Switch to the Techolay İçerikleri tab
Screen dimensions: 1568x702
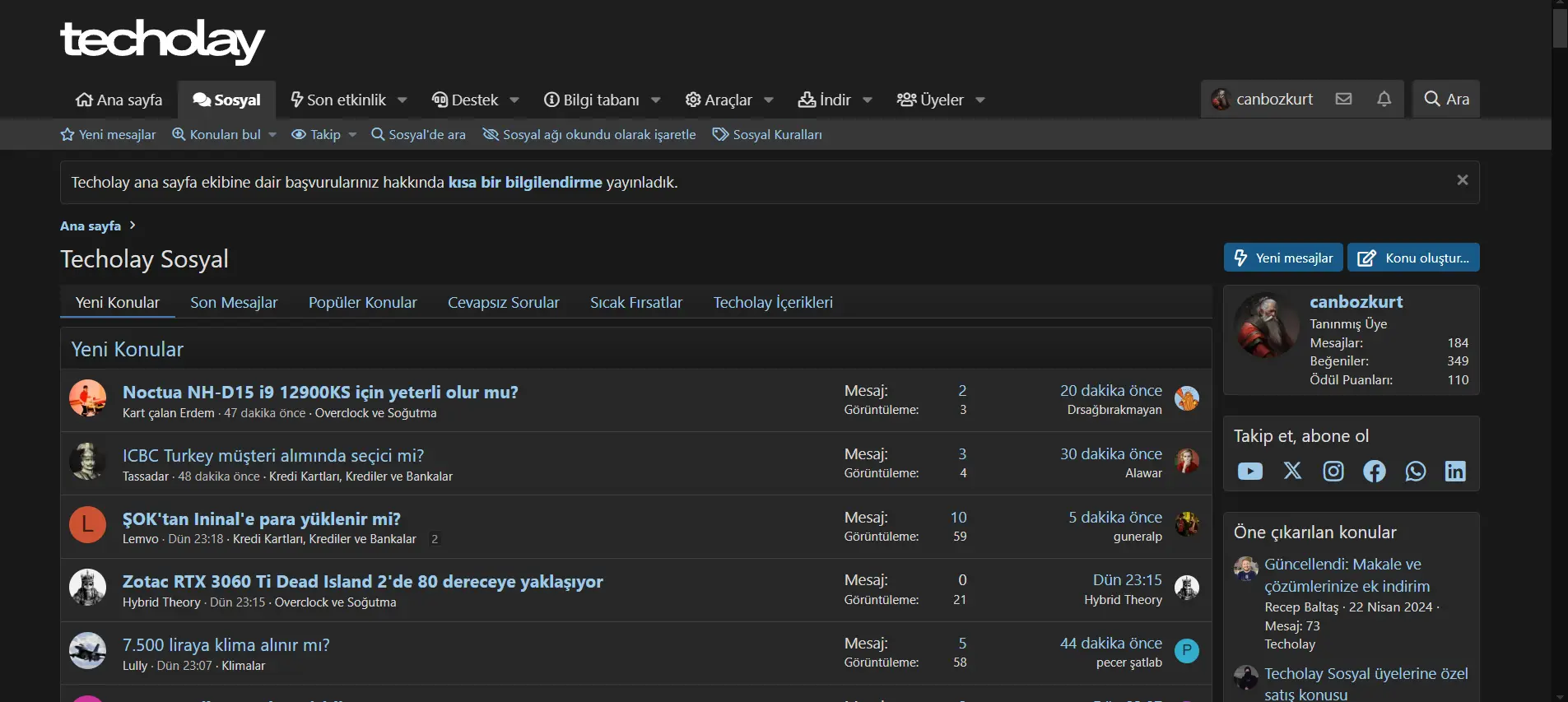click(x=773, y=302)
